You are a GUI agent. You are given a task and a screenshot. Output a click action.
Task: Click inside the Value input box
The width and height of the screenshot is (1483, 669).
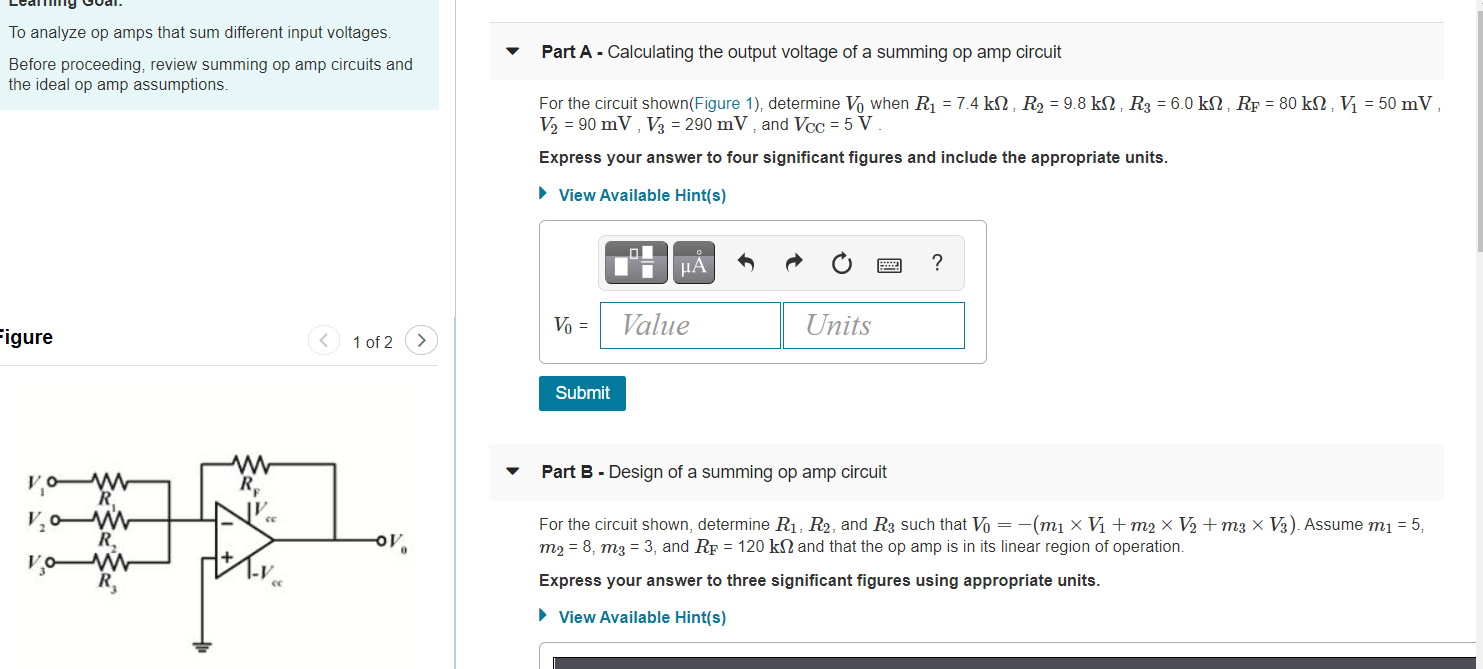click(x=690, y=325)
